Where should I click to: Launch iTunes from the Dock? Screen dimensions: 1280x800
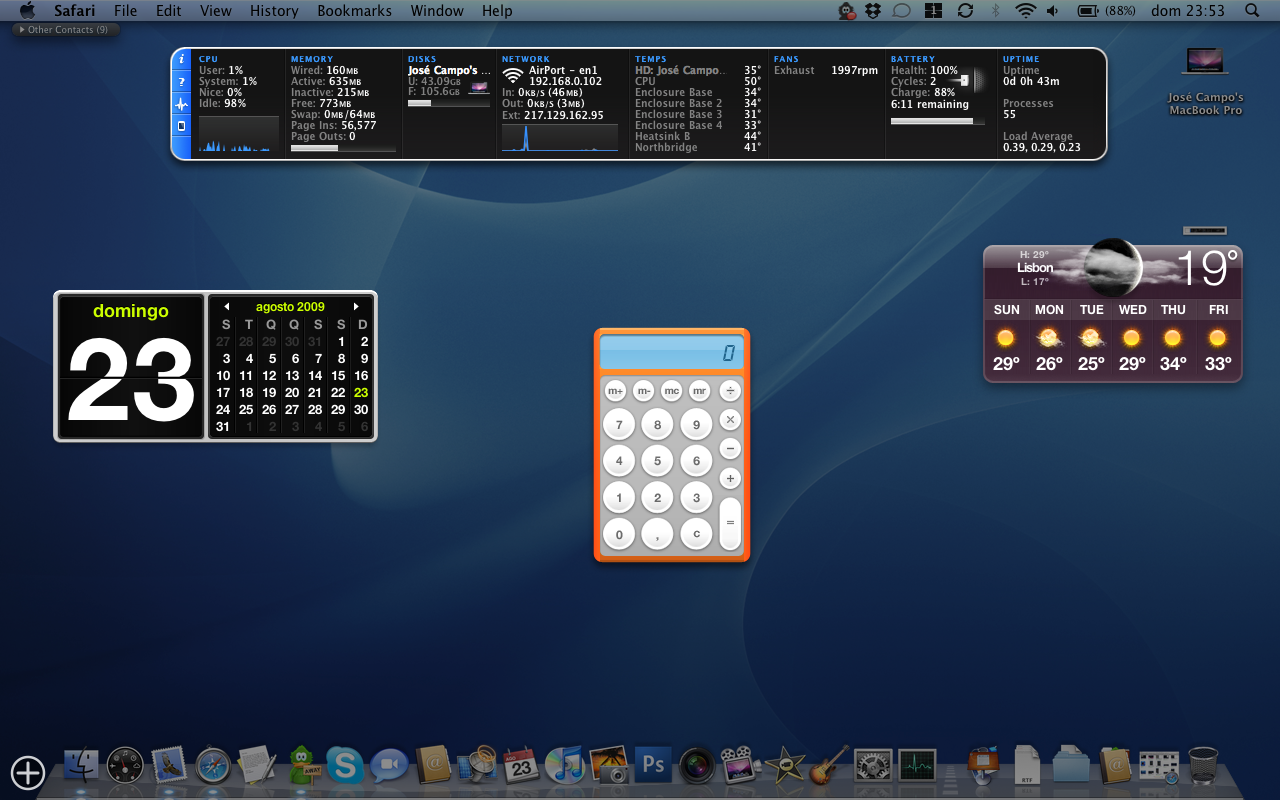(565, 765)
